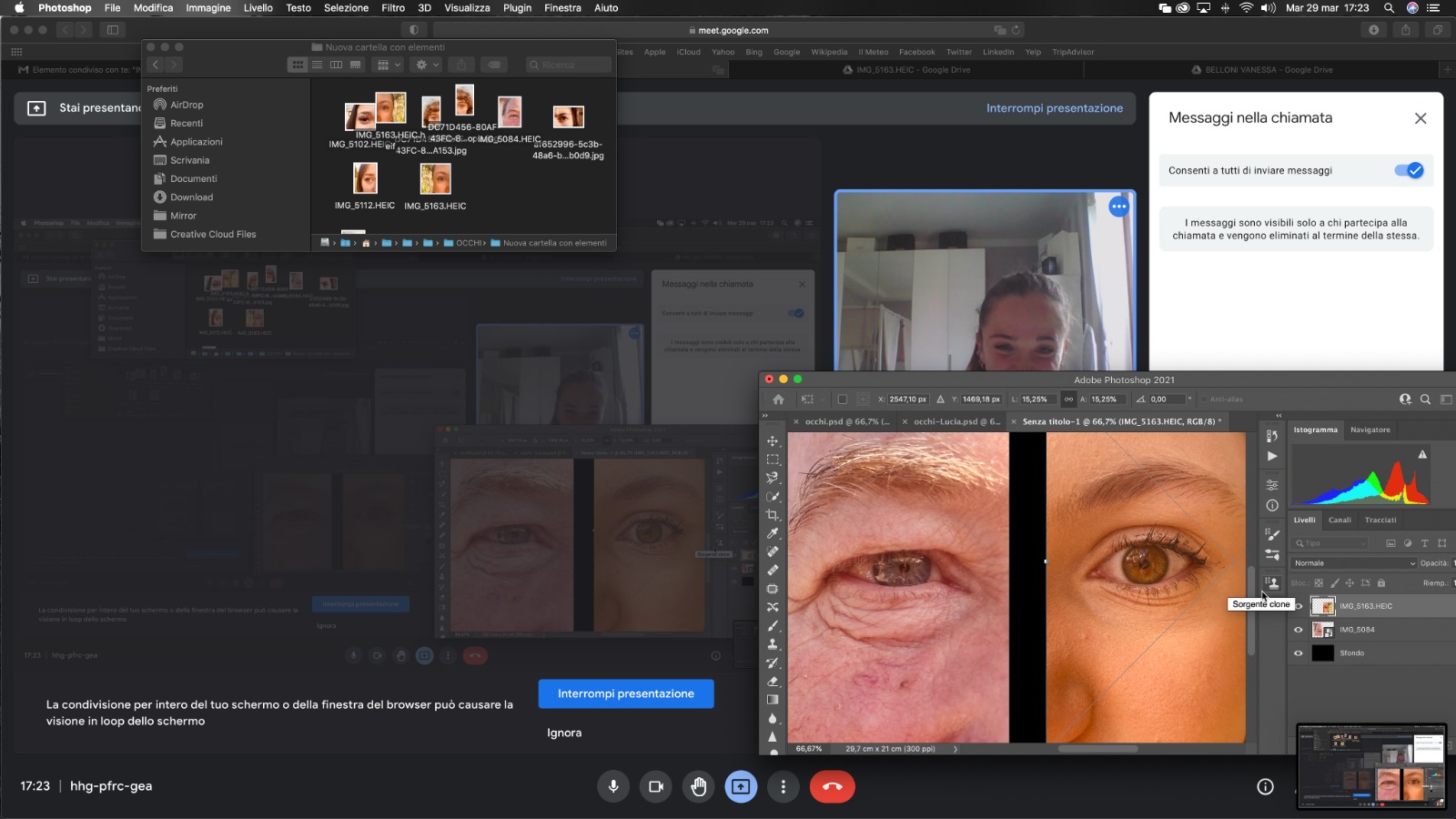Select the Move tool in Photoshop toolbar

(773, 441)
